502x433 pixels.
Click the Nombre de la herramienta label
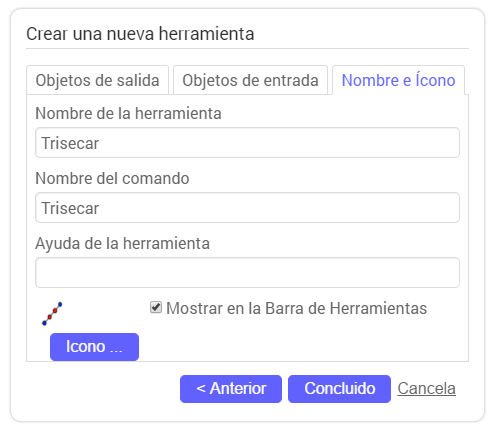click(128, 113)
